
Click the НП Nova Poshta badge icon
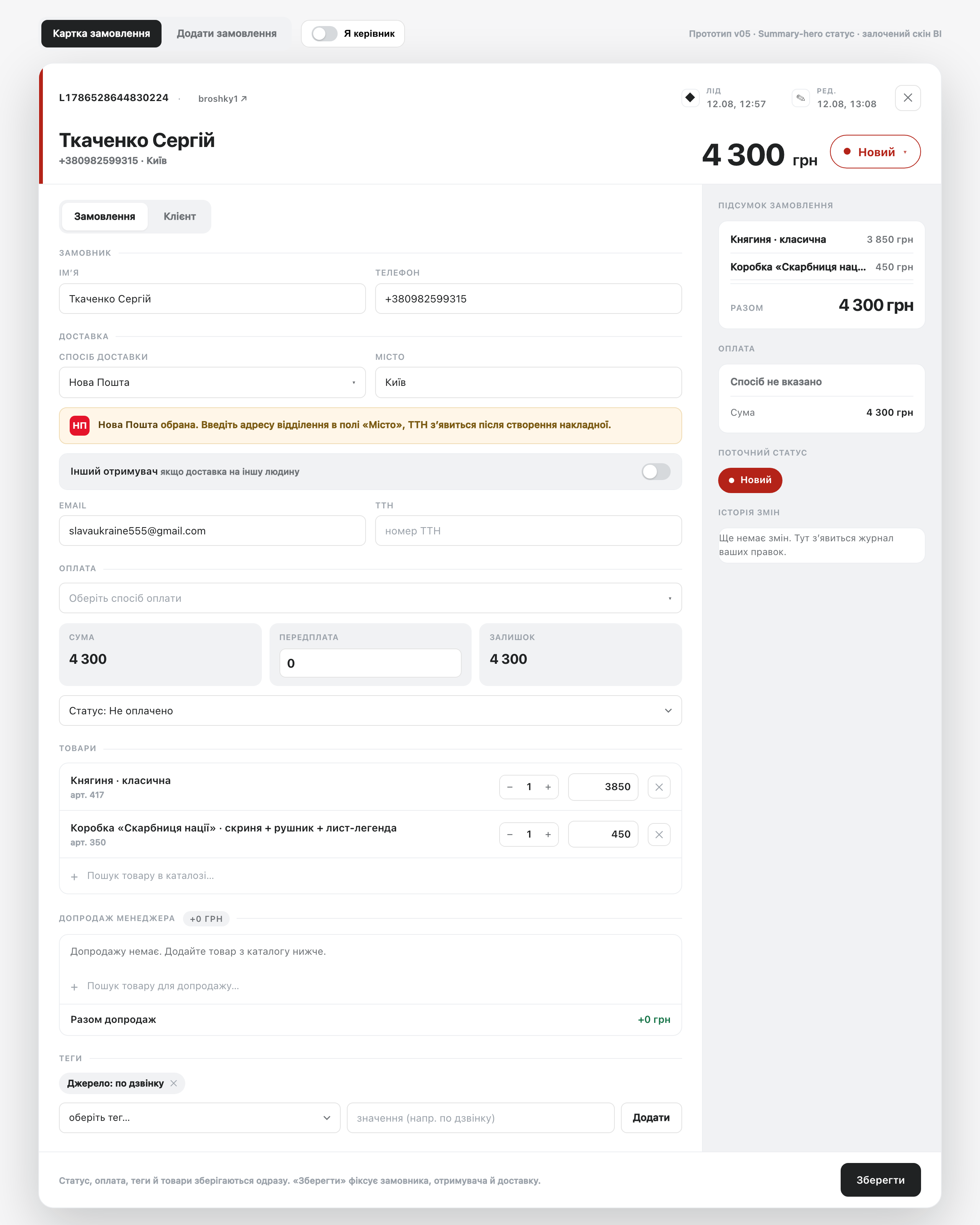click(x=80, y=426)
